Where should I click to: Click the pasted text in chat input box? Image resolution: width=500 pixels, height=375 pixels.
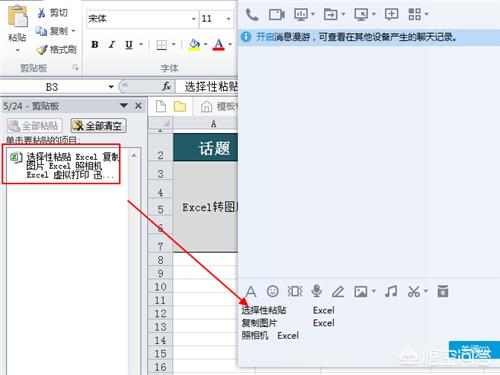288,323
